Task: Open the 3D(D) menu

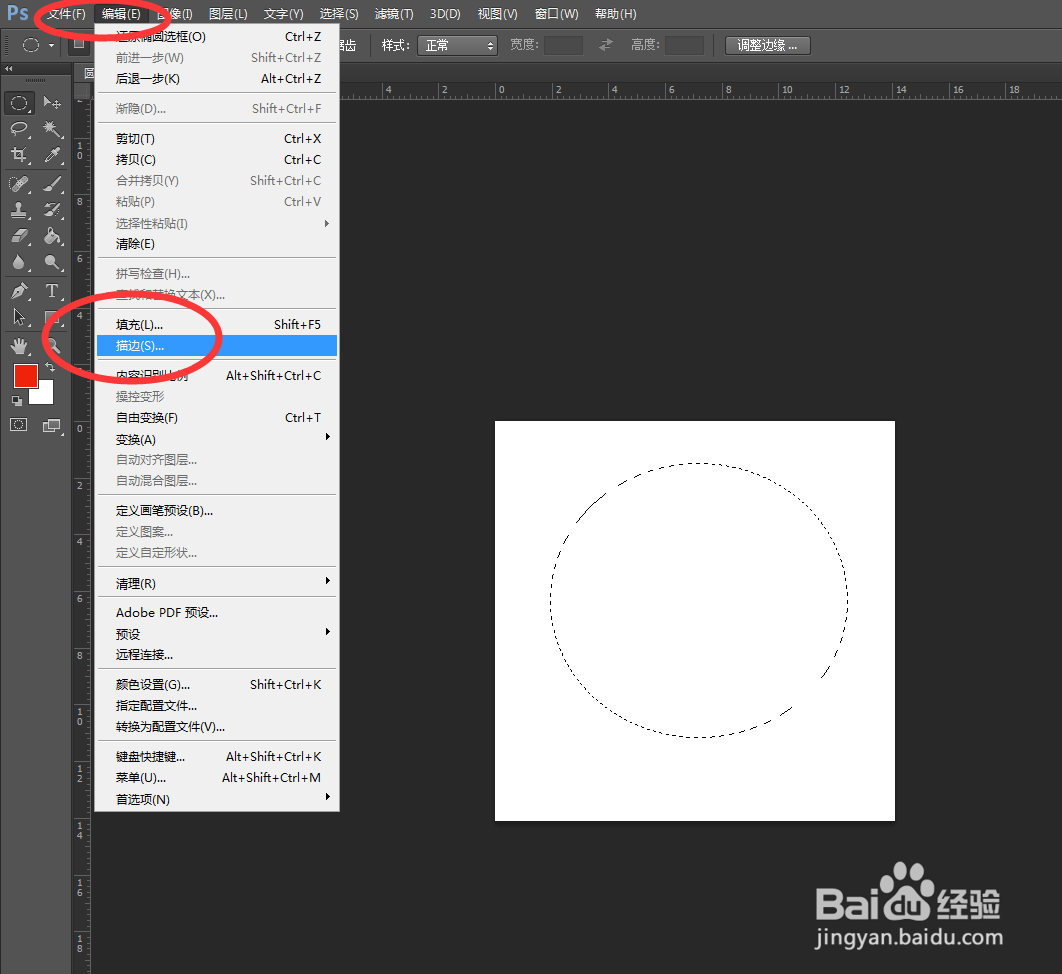Action: pos(445,14)
